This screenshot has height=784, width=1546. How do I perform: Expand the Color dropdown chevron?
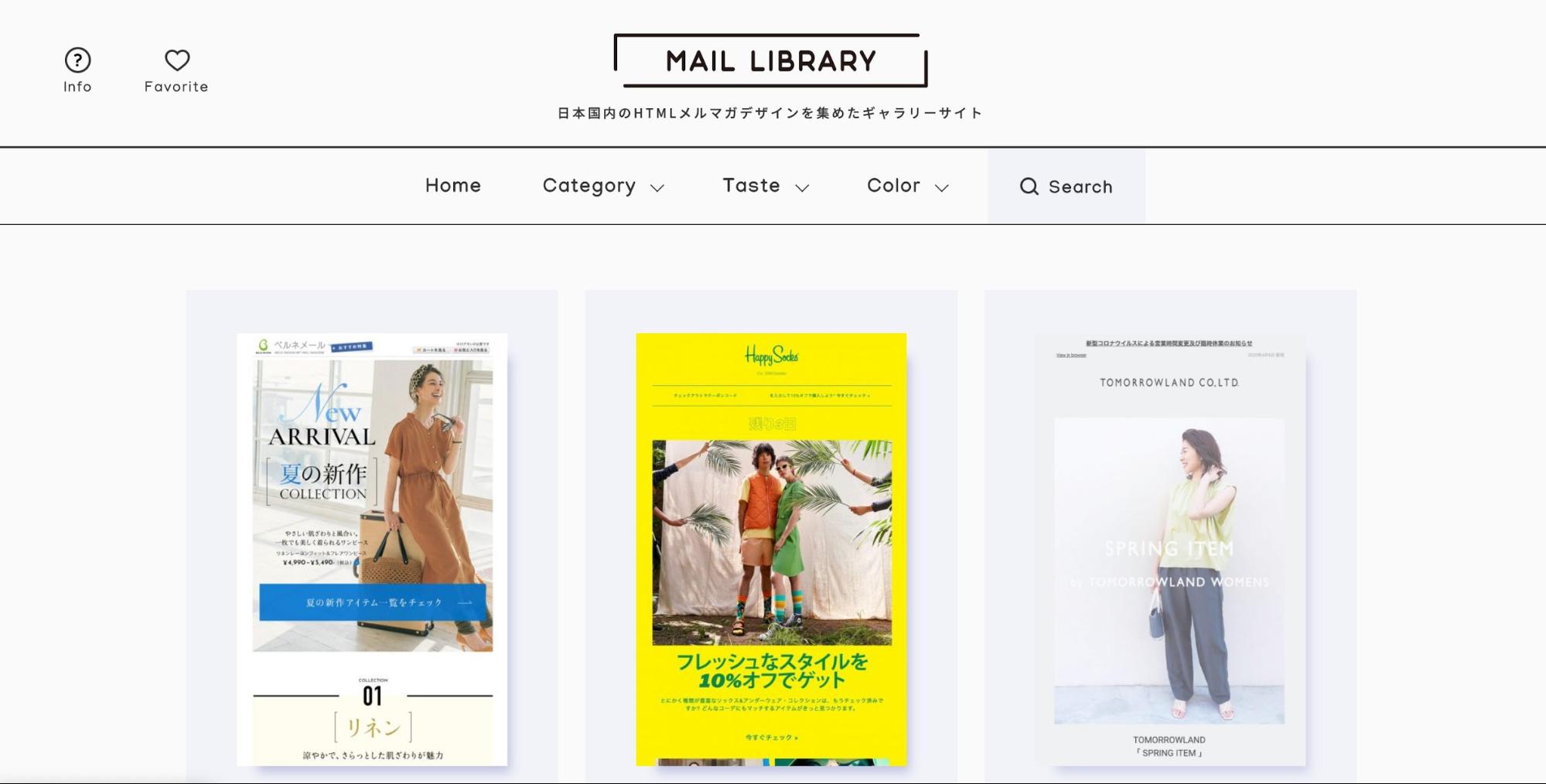(x=941, y=188)
